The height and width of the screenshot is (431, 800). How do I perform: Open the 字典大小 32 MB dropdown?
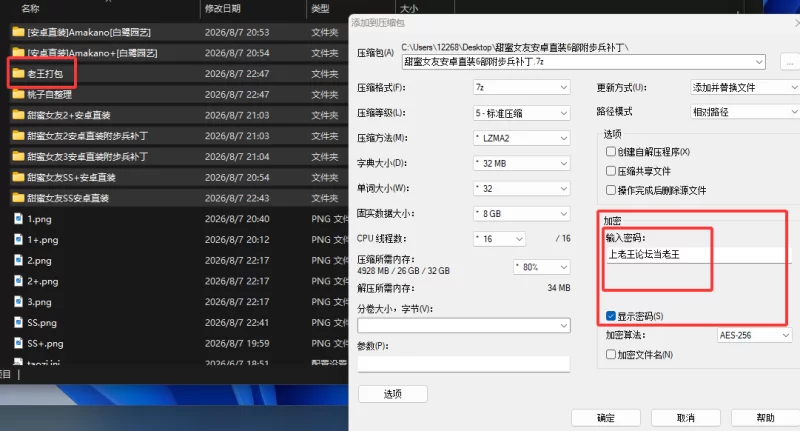click(521, 163)
